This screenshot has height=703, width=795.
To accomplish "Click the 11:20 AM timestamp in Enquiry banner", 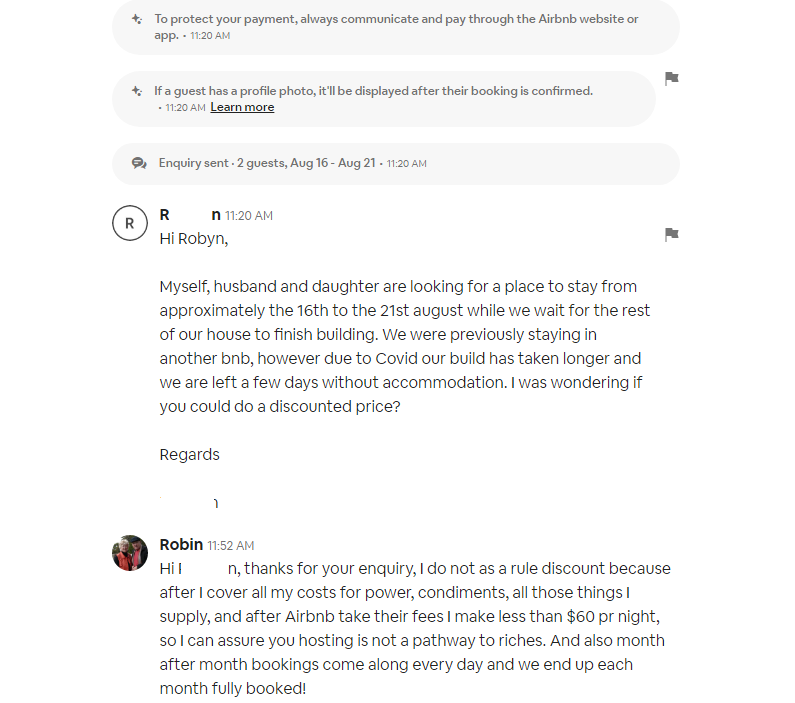I will [x=407, y=164].
